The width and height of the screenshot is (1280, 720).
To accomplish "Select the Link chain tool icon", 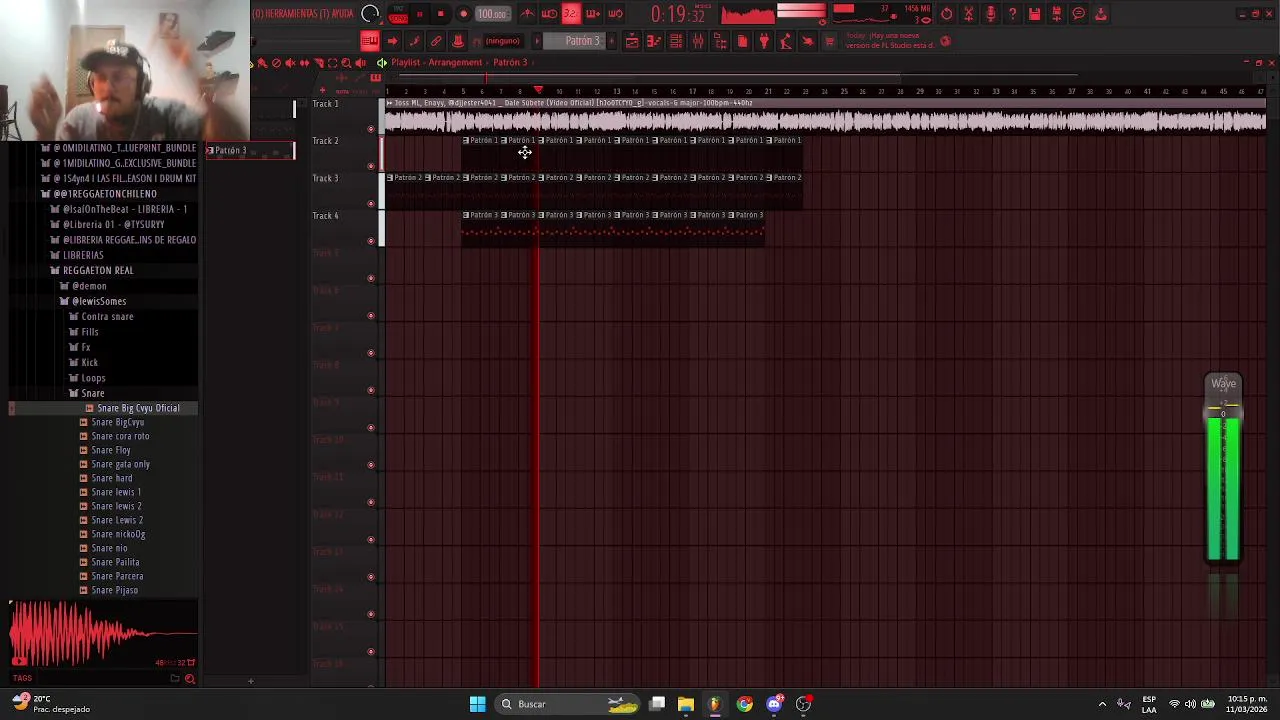I will (436, 41).
